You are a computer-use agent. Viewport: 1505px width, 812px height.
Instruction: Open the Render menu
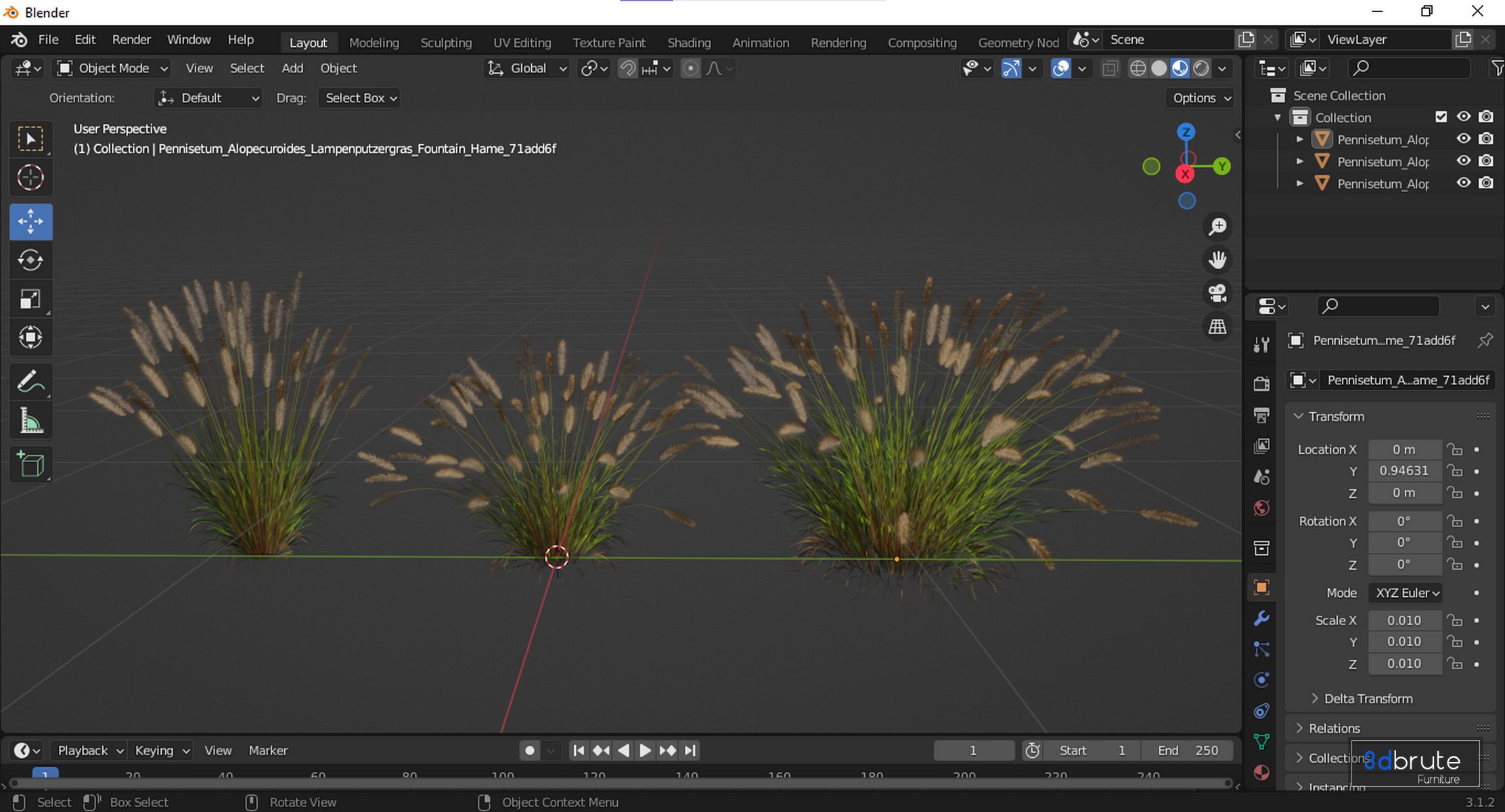[x=131, y=39]
